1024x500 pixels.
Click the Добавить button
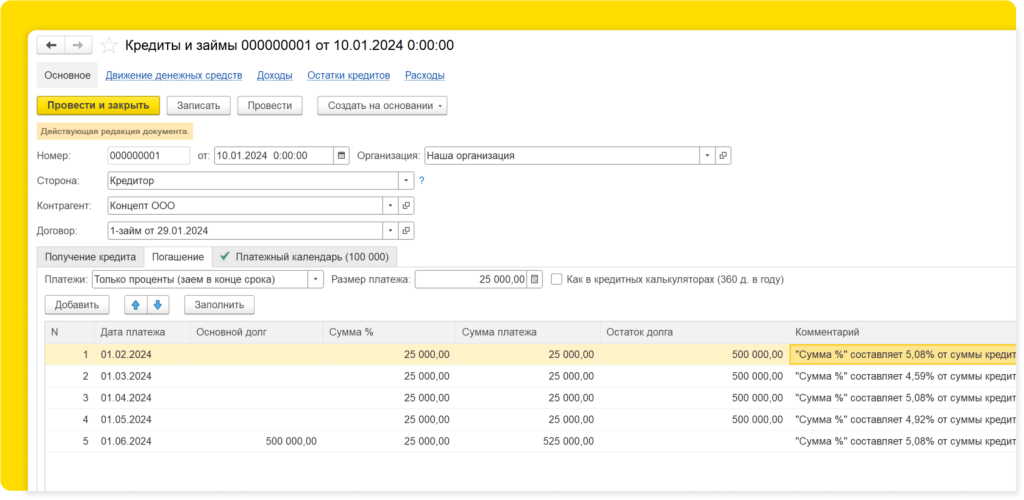point(76,304)
